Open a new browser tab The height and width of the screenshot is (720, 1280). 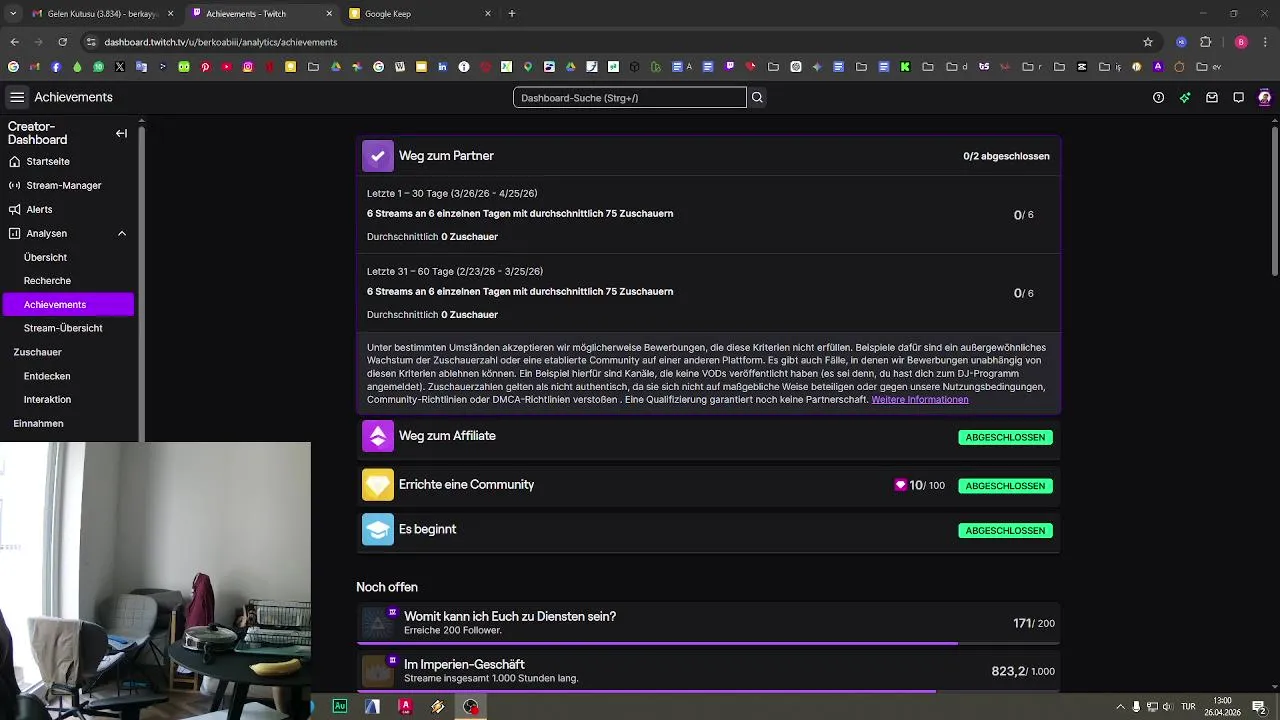(512, 14)
